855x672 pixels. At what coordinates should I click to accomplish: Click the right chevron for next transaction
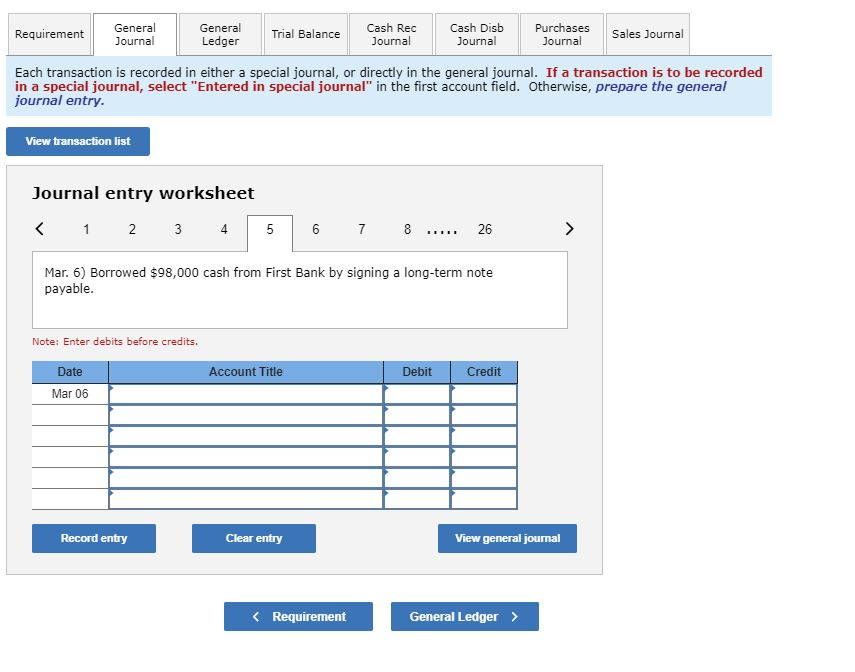point(569,229)
